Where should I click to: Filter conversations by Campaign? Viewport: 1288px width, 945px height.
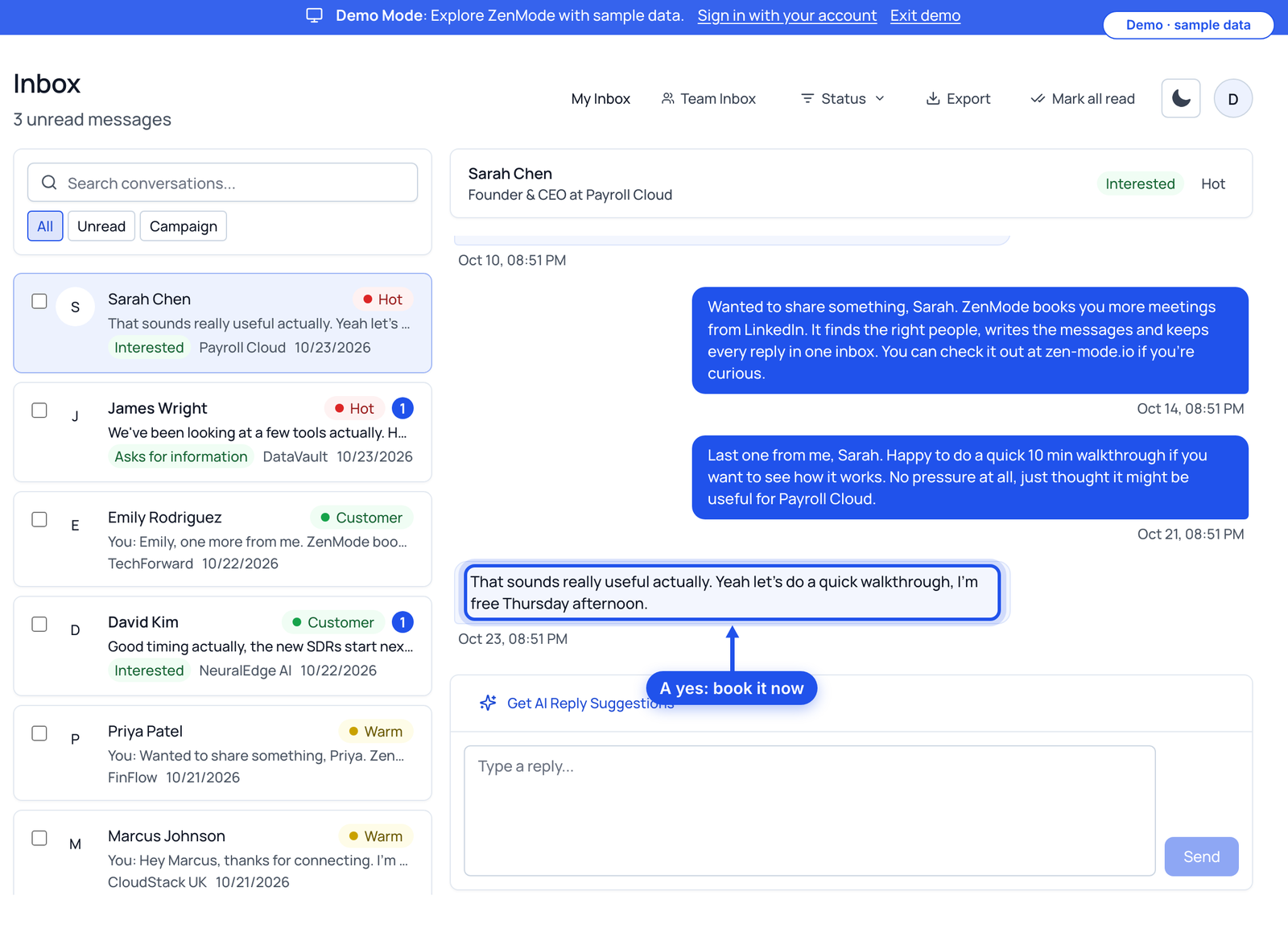(184, 226)
